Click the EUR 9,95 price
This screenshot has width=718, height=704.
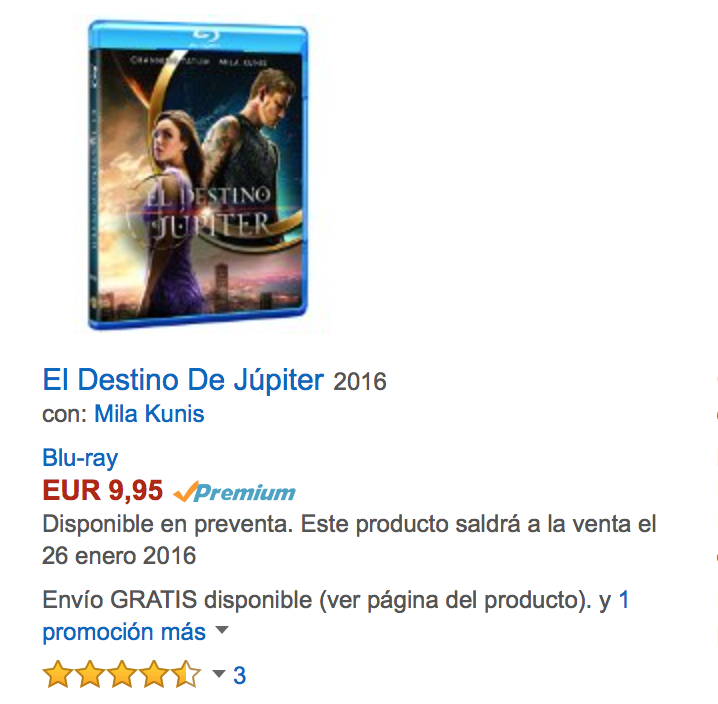coord(103,491)
